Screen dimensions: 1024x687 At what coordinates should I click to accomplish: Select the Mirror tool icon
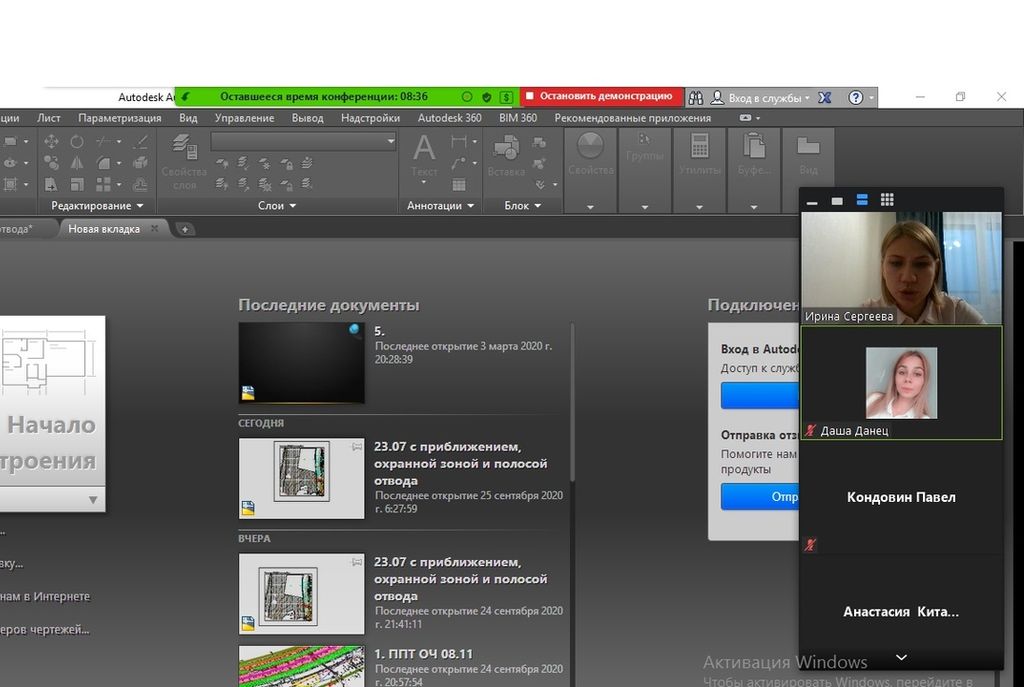click(x=77, y=163)
